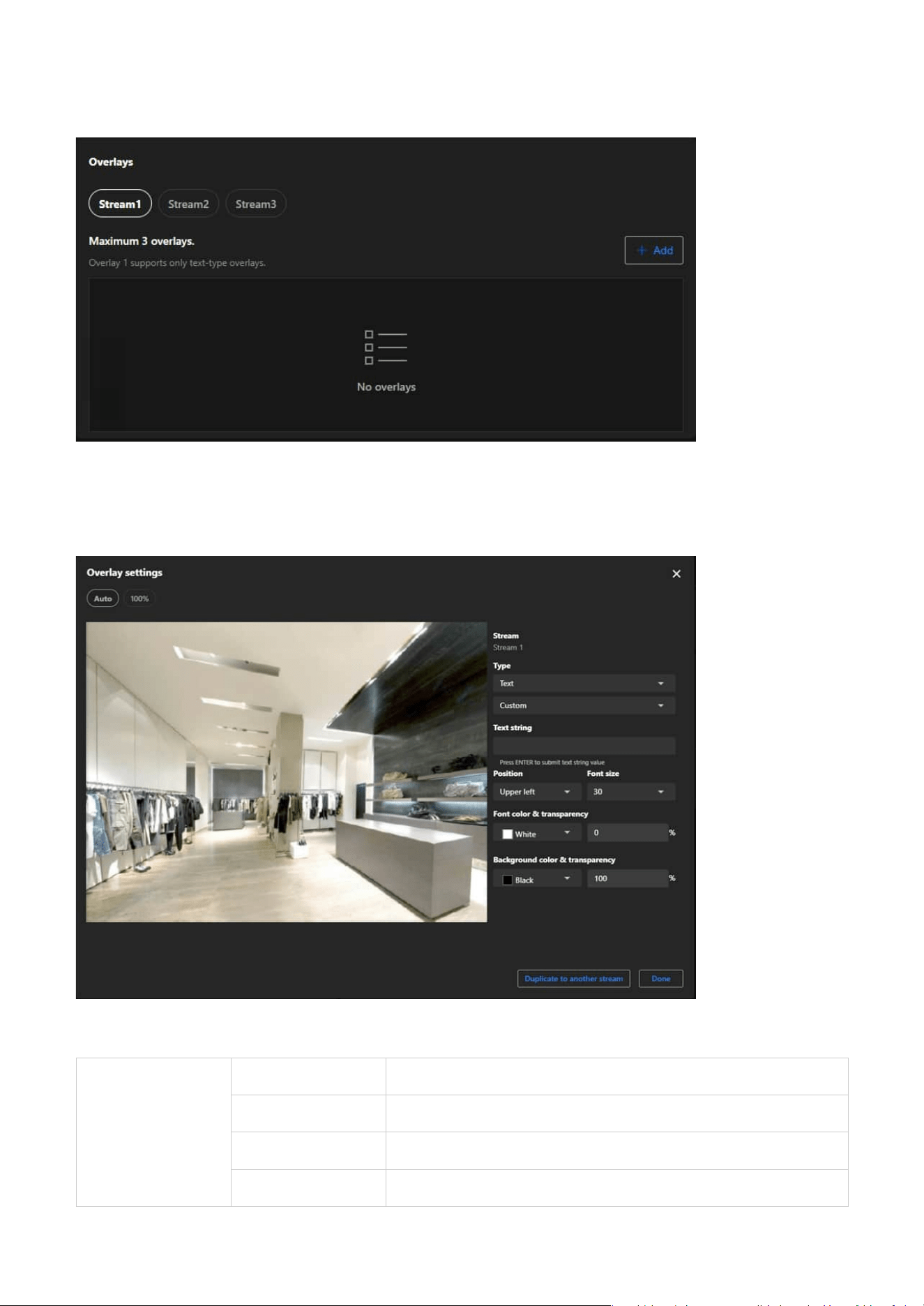Click the No overlays list icon
Viewport: 924px width, 1306px height.
[x=386, y=347]
